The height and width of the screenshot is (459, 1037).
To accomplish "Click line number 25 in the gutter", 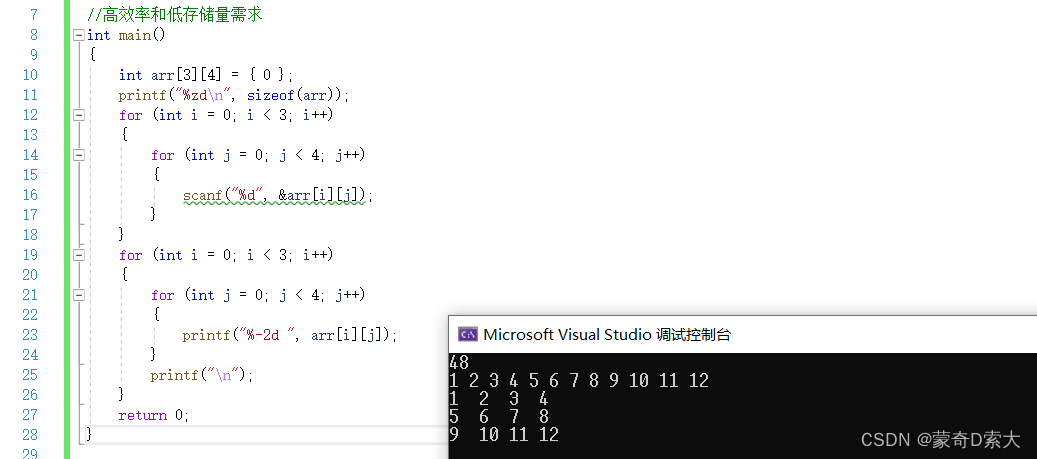I will tap(30, 375).
